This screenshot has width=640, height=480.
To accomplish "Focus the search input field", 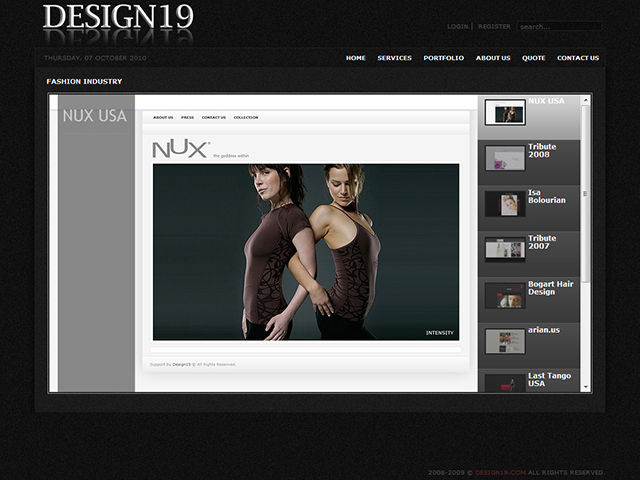I will [x=559, y=27].
